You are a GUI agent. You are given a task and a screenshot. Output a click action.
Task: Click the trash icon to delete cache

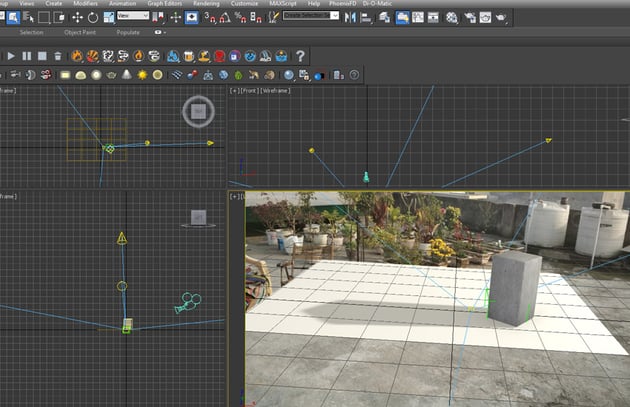(x=57, y=56)
